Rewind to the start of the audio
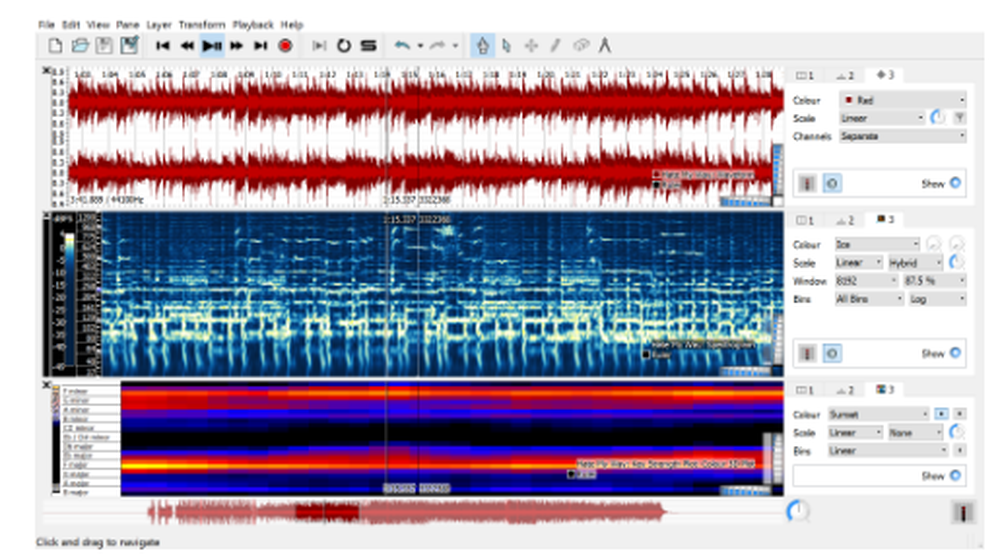This screenshot has height=557, width=1000. coord(163,45)
